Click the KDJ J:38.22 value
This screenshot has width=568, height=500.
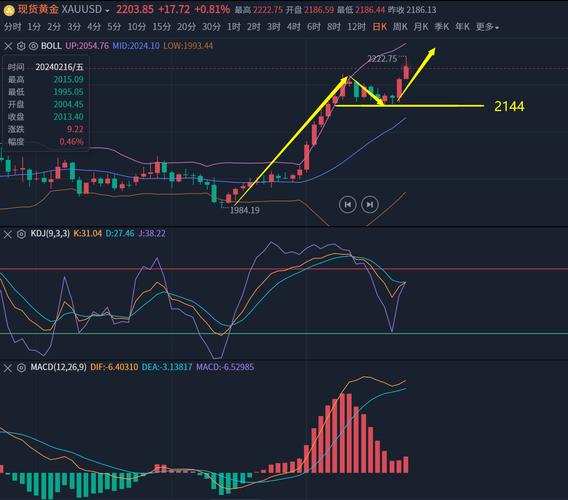tap(151, 234)
